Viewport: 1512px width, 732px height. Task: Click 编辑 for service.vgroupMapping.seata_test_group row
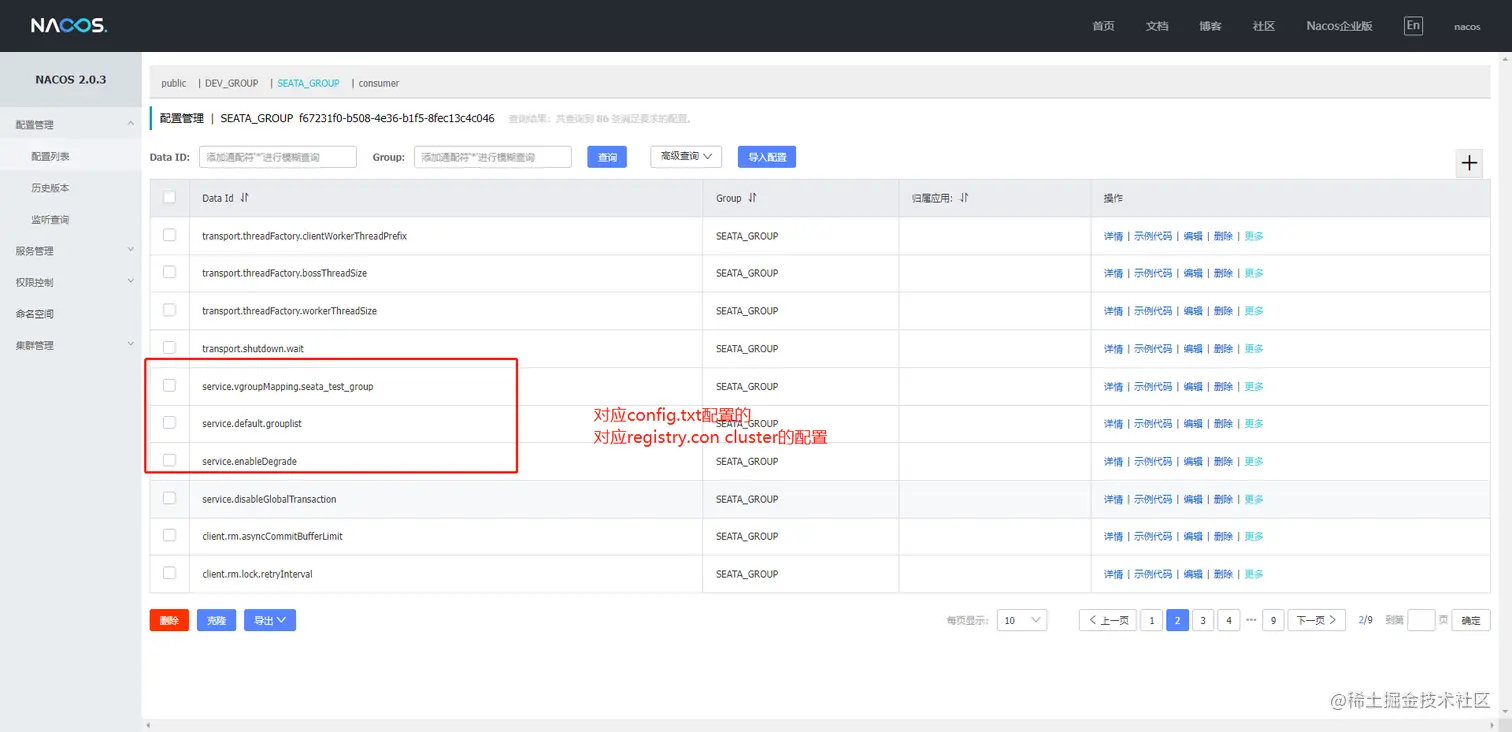[x=1193, y=387]
